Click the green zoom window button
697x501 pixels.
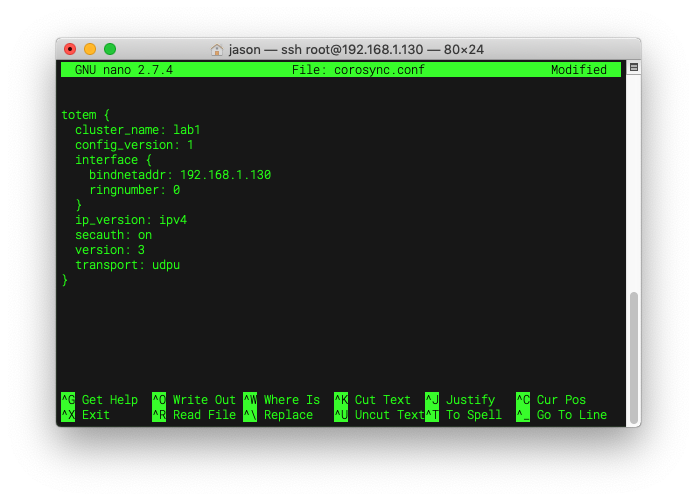(x=110, y=49)
